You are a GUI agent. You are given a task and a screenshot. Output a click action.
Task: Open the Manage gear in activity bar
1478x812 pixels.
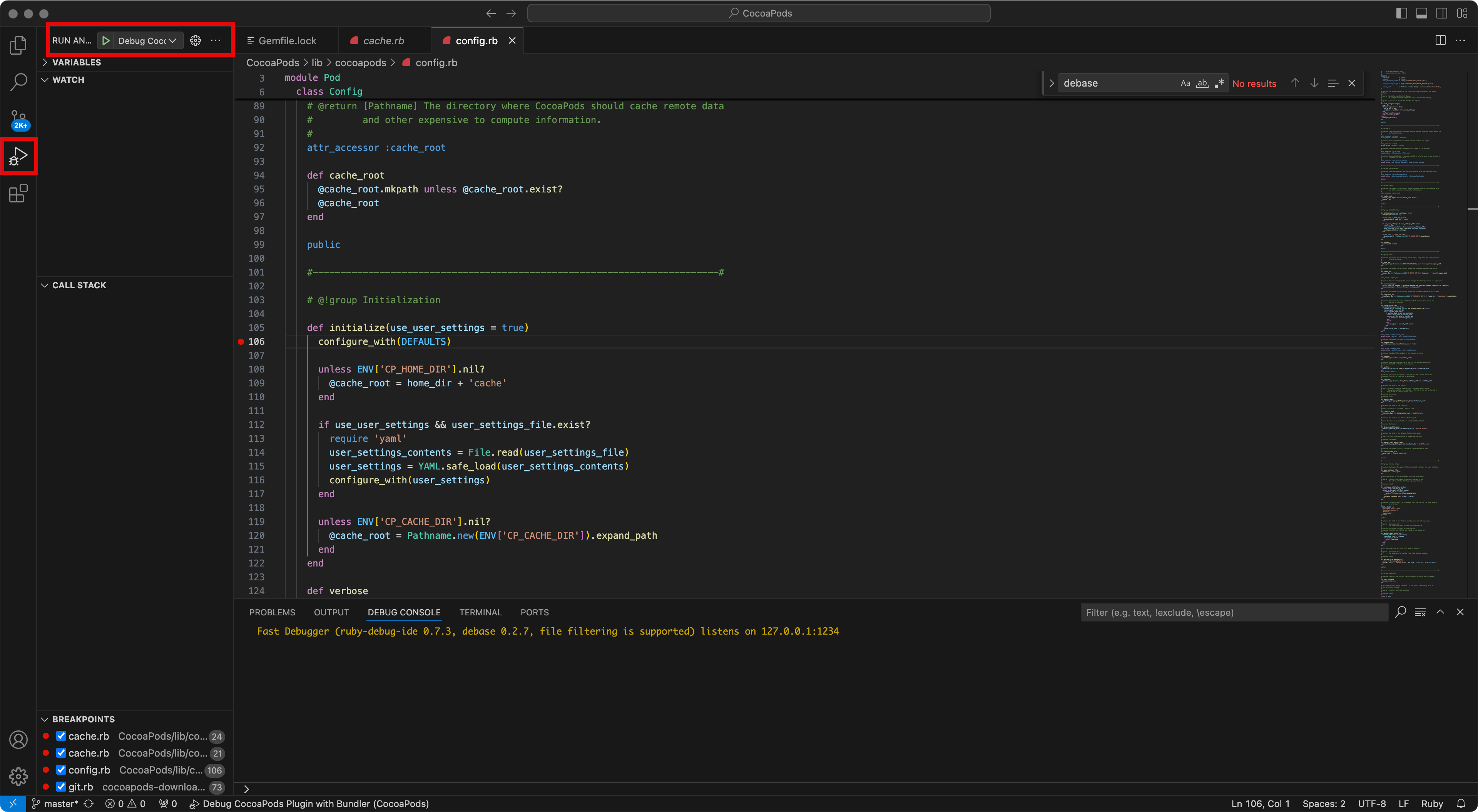[x=18, y=777]
